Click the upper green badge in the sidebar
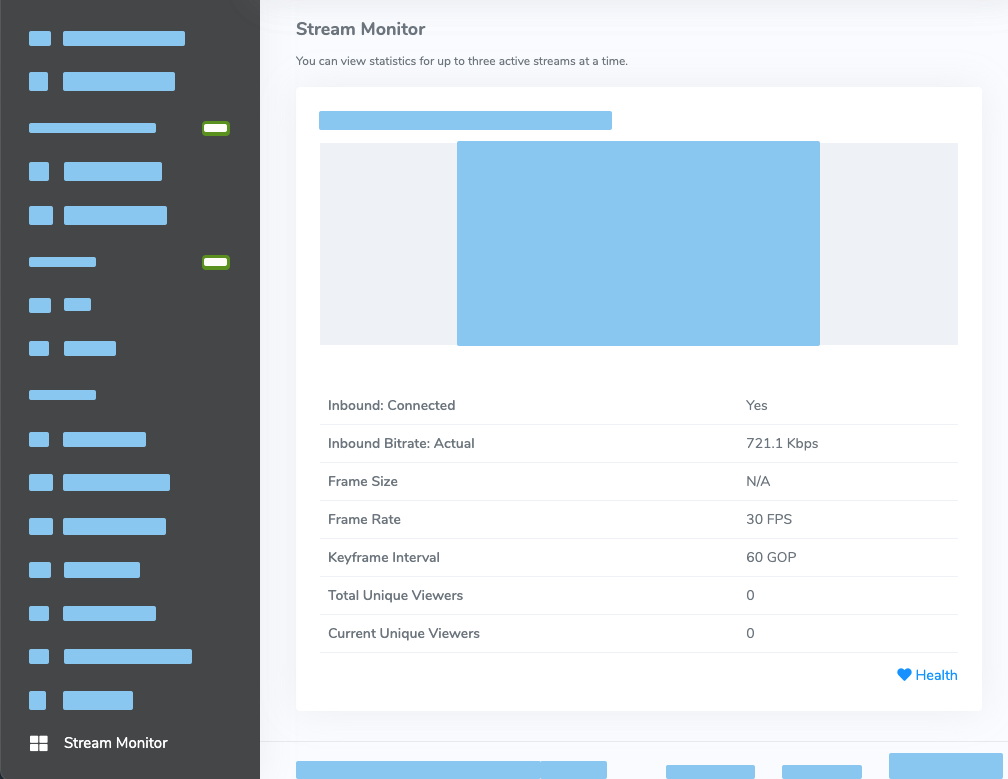Screen dimensions: 1008x779 [216, 129]
